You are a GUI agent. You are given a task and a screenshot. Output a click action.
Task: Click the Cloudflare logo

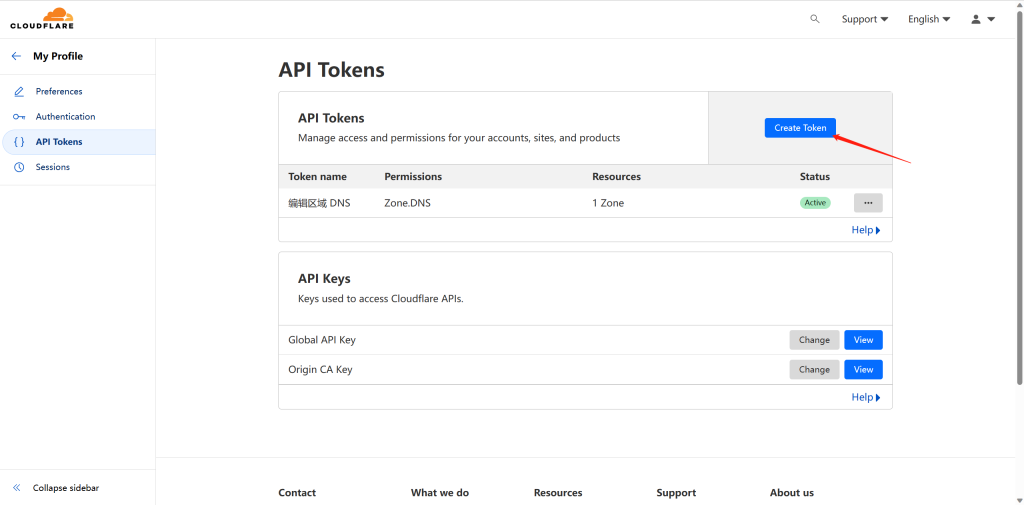42,18
